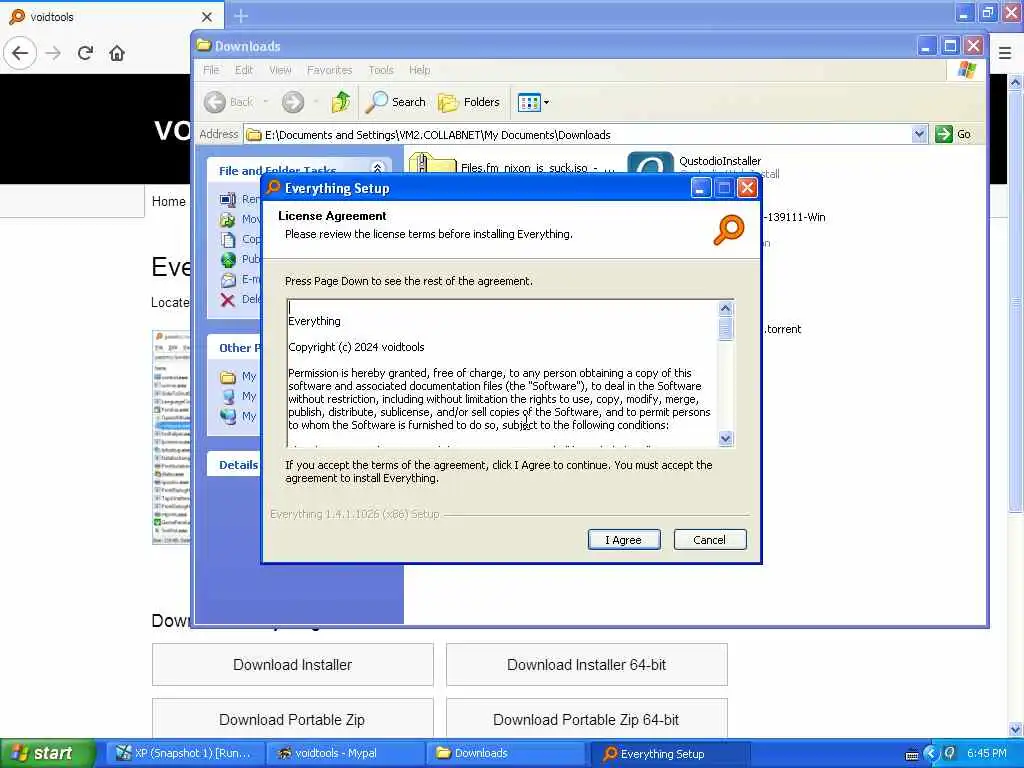Click the Up folder icon
This screenshot has width=1024, height=768.
click(x=341, y=102)
